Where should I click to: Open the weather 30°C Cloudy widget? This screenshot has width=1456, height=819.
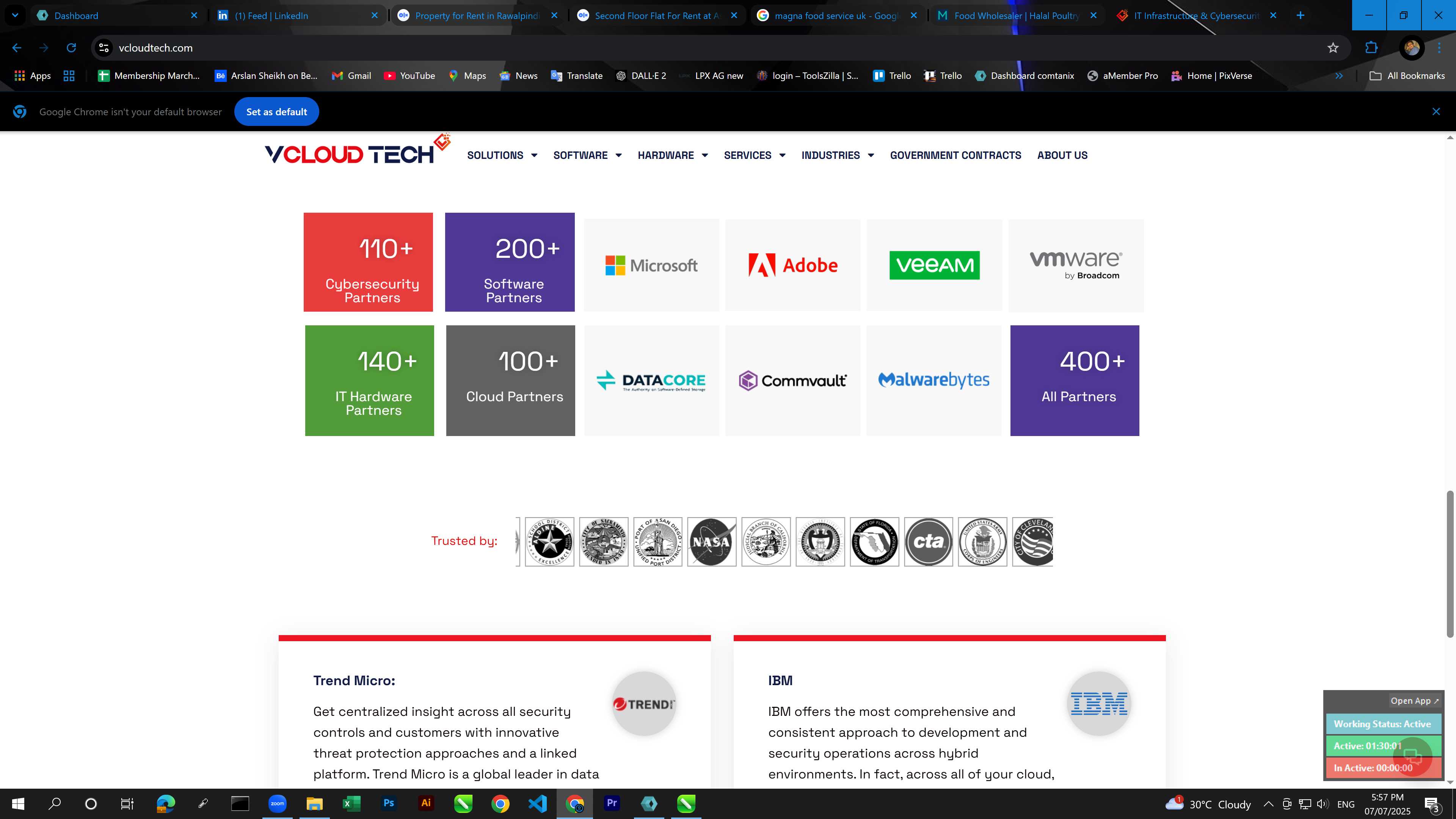point(1208,804)
